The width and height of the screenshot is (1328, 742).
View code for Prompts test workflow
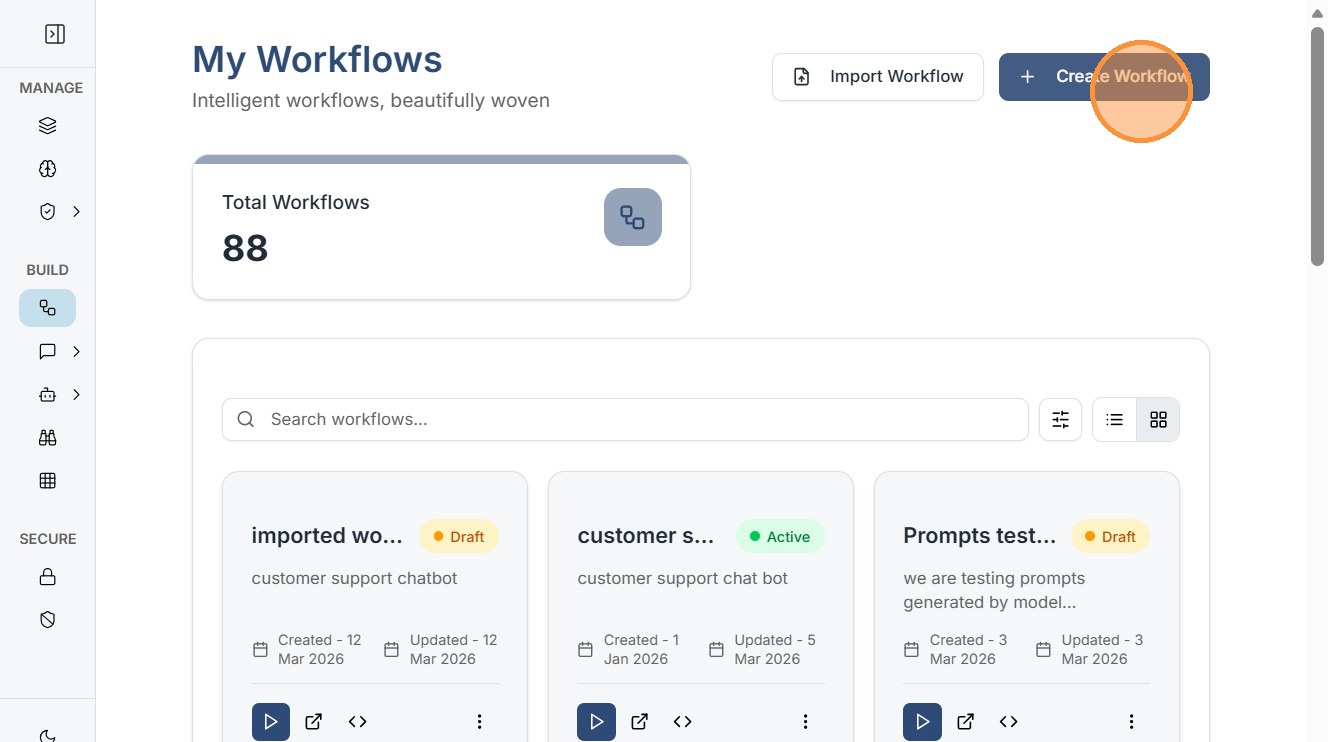pyautogui.click(x=1008, y=722)
